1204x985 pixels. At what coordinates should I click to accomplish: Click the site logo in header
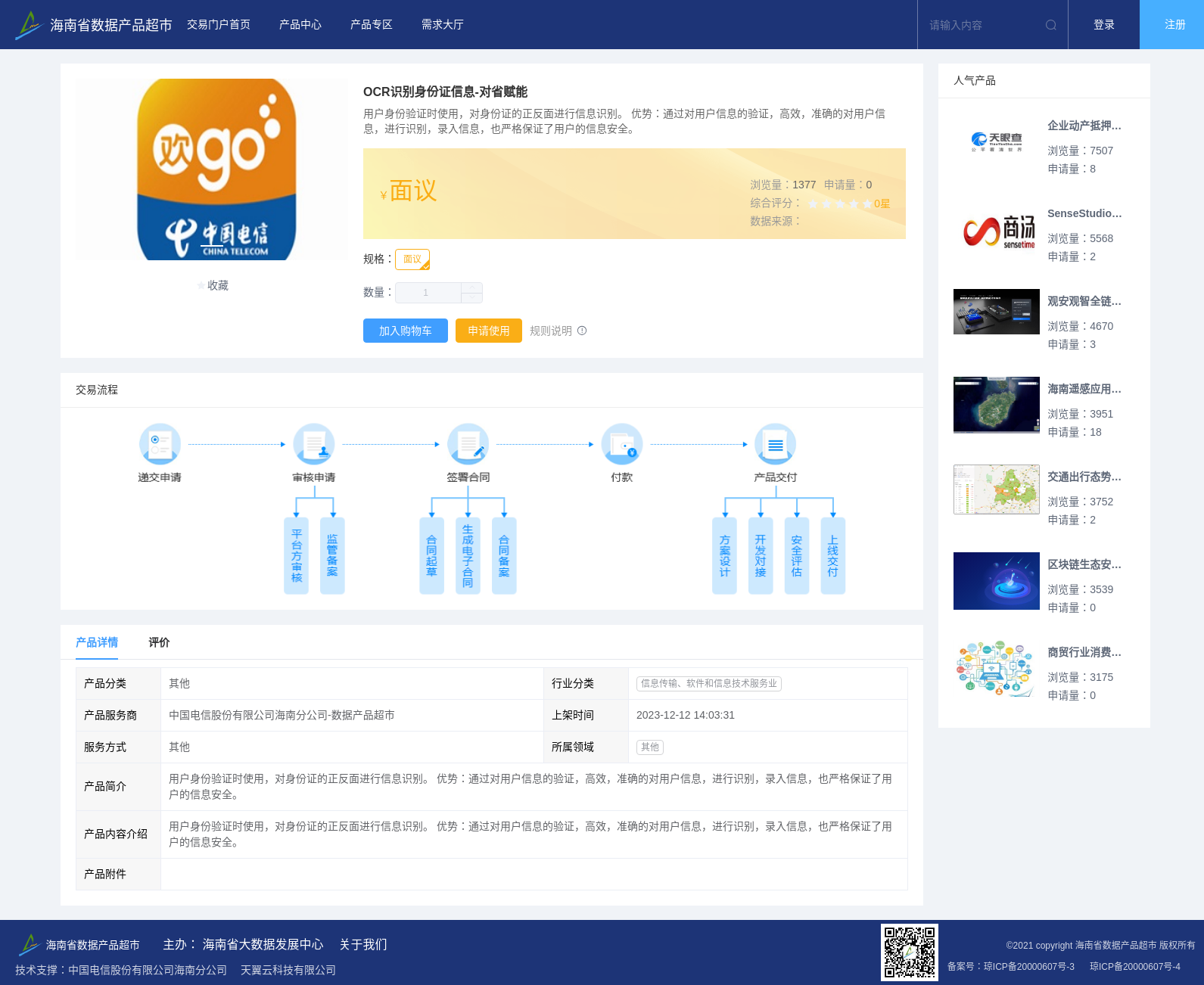[93, 25]
